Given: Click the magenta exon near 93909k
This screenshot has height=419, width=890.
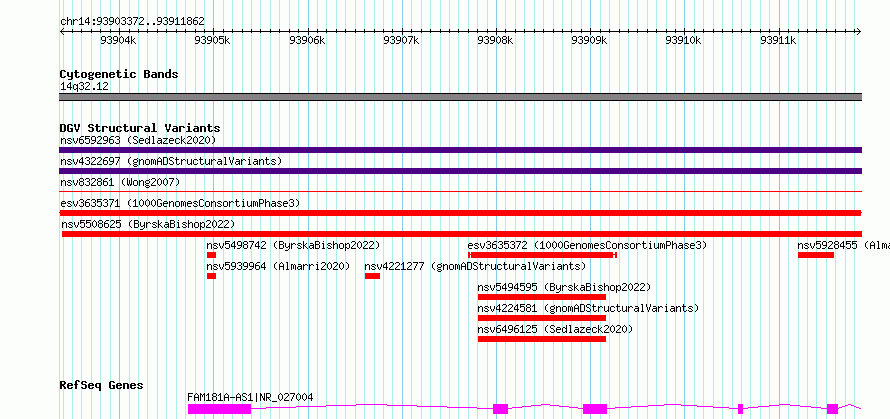Looking at the screenshot, I should click(x=595, y=409).
